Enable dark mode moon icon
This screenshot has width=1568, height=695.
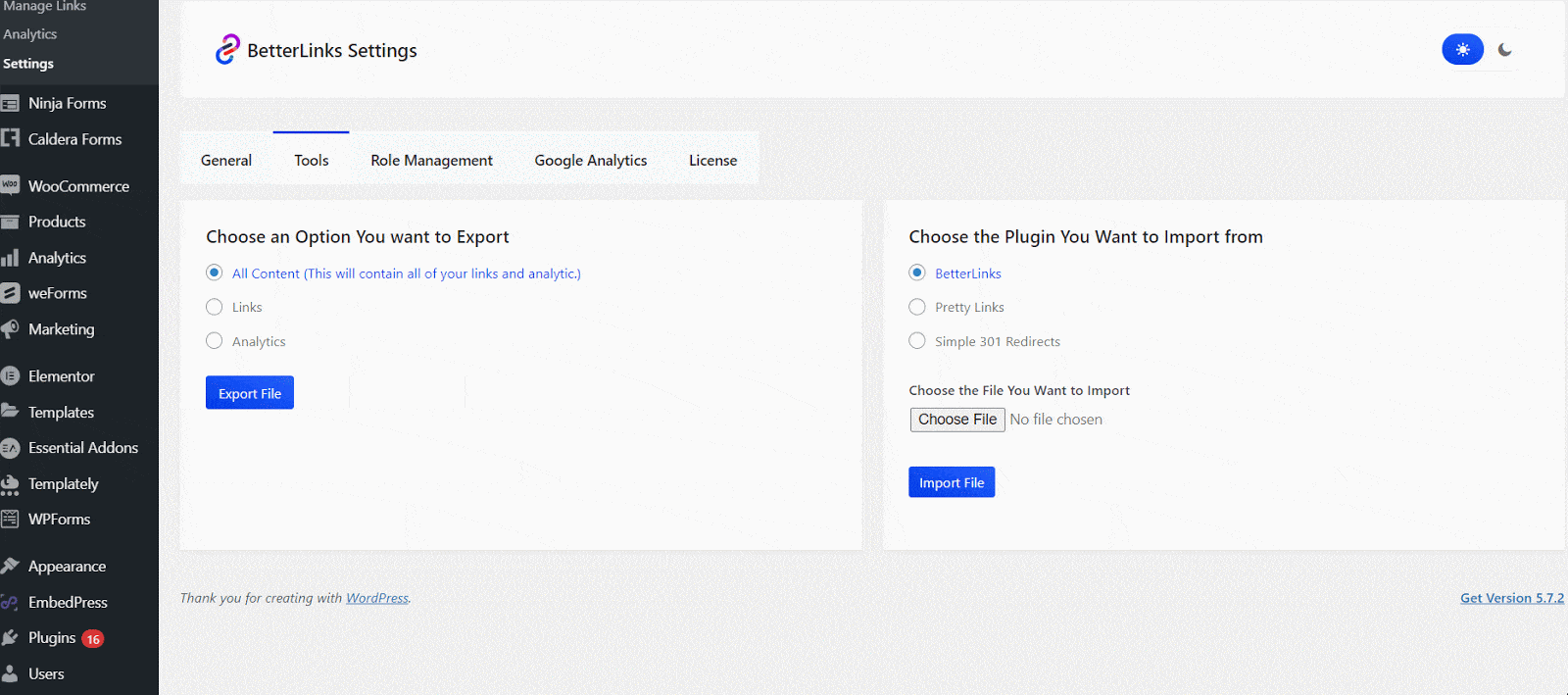tap(1505, 50)
